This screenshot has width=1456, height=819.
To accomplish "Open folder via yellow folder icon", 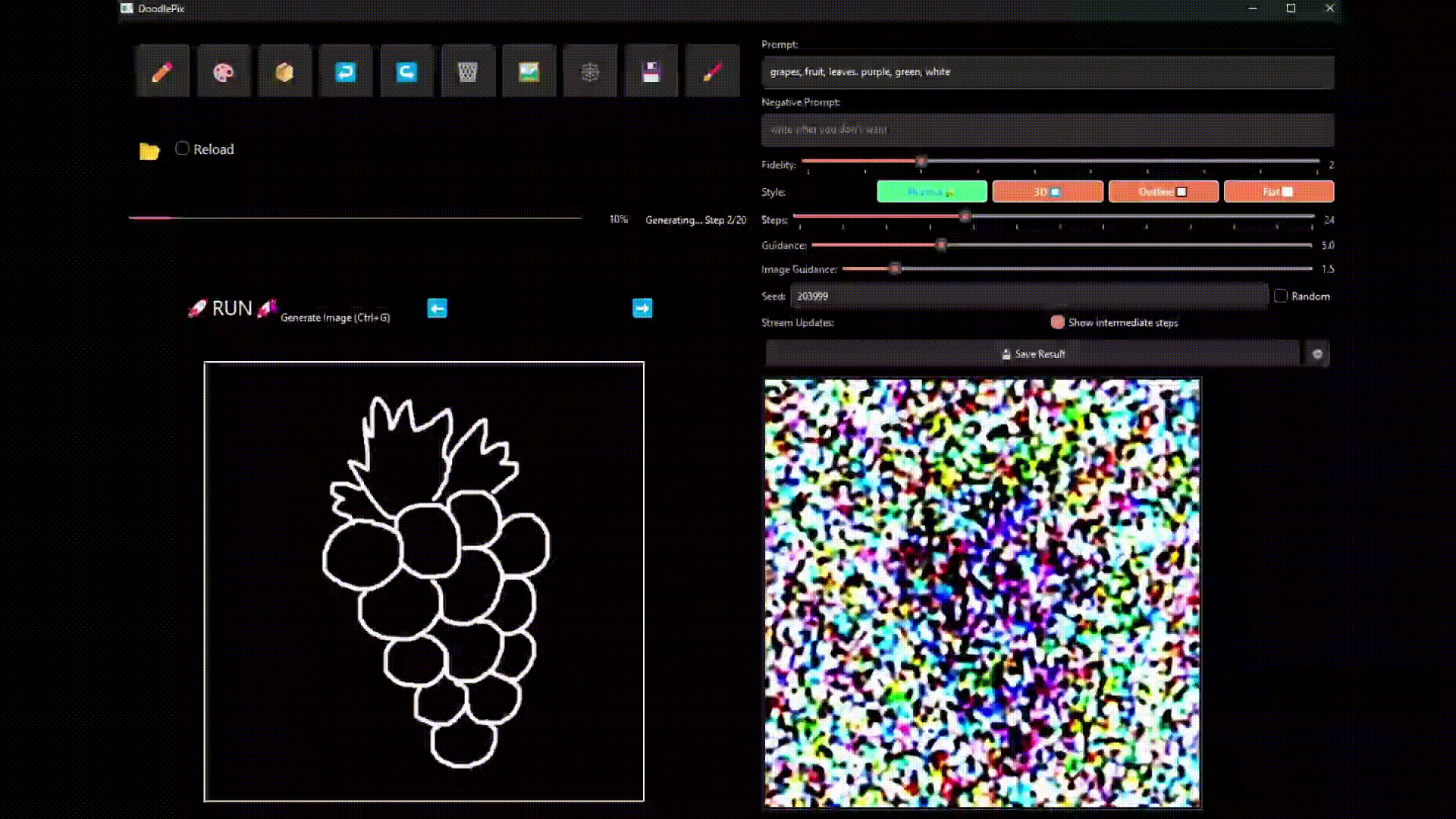I will [x=149, y=151].
